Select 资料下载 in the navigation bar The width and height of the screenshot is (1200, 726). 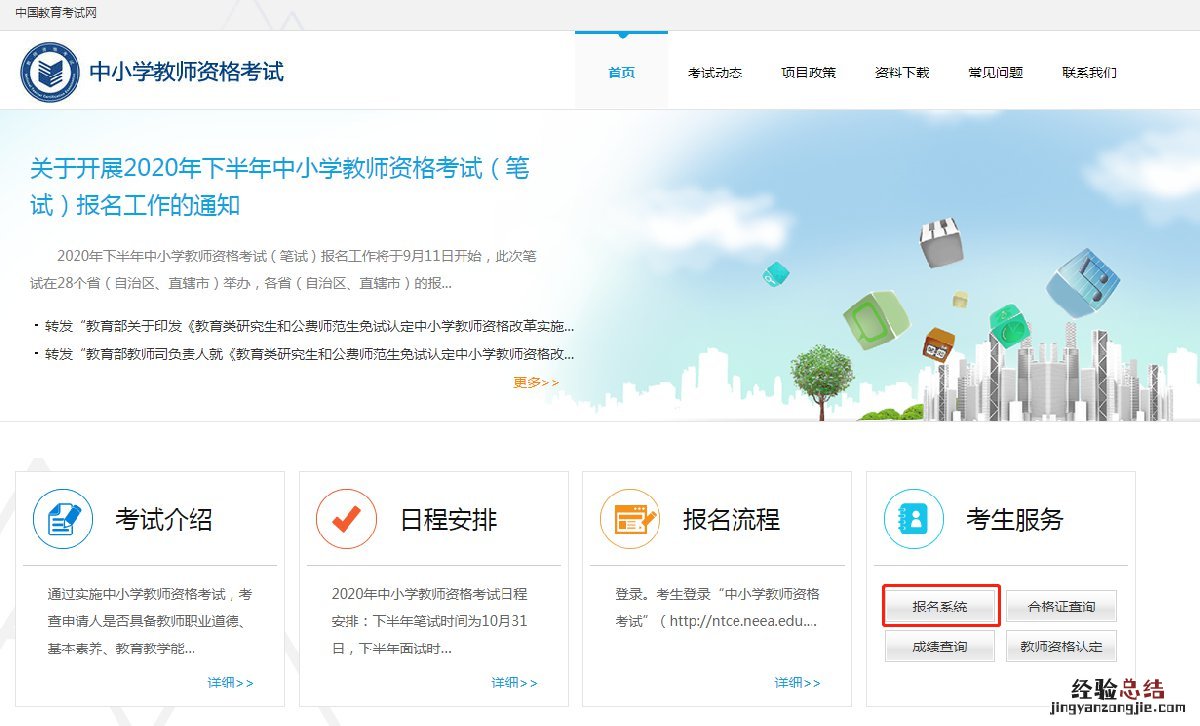901,73
